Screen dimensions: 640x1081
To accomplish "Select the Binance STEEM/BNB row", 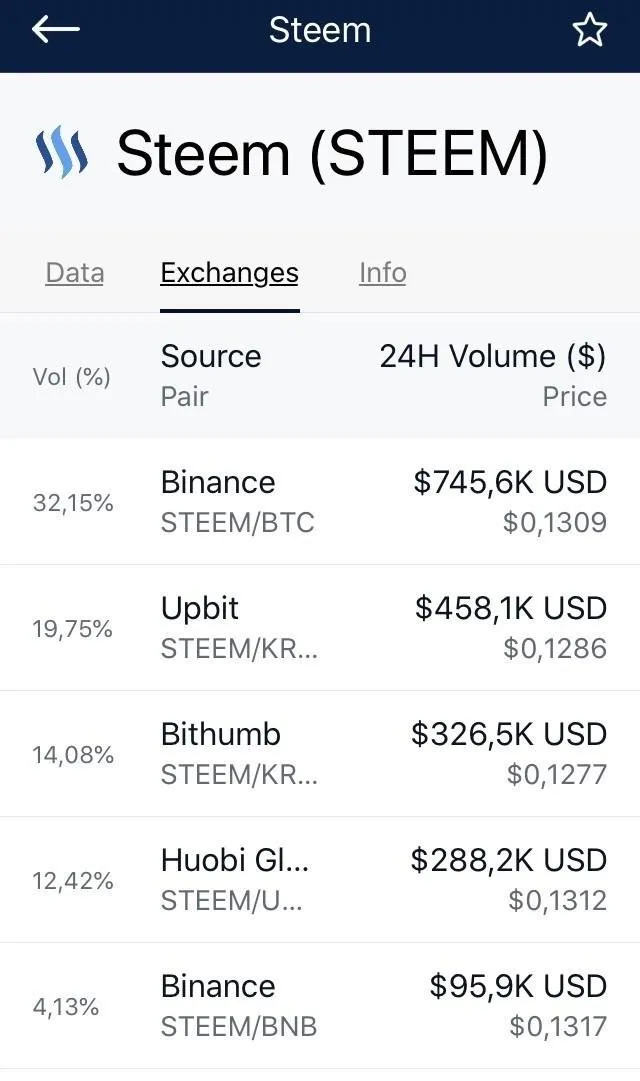I will 320,1007.
